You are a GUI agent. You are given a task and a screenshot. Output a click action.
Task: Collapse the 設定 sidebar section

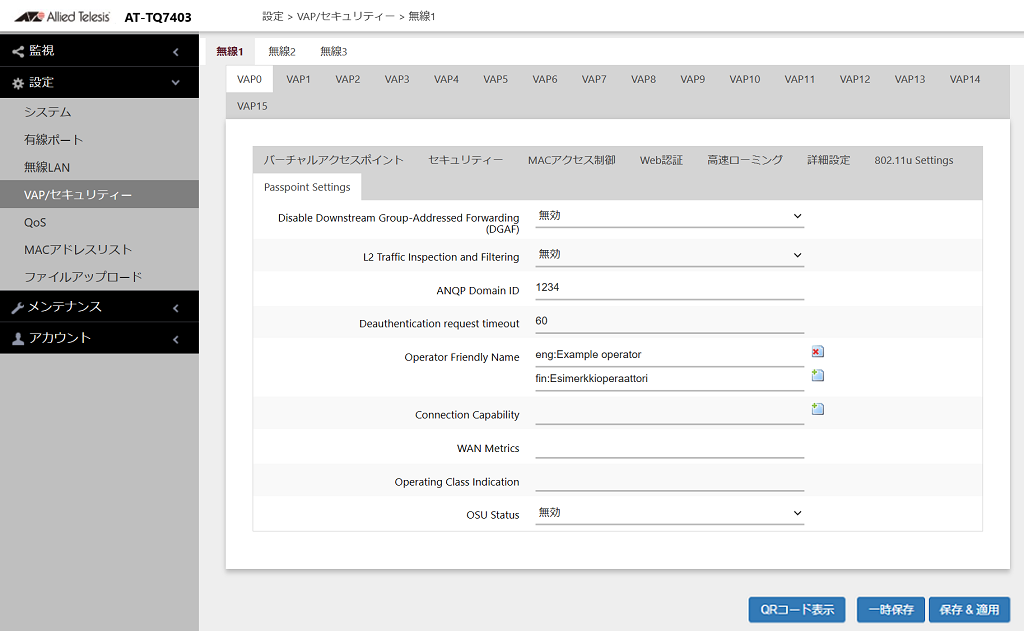pyautogui.click(x=99, y=83)
